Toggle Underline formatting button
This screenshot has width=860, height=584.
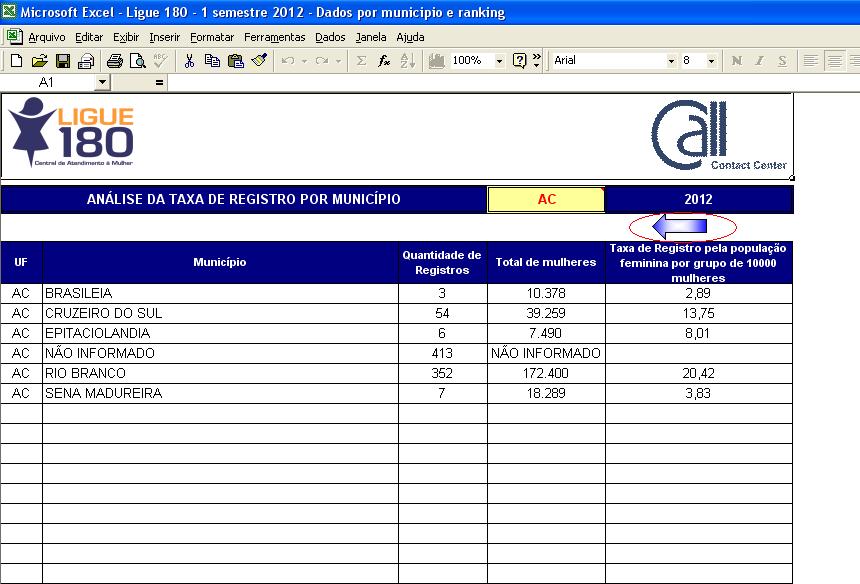point(782,61)
